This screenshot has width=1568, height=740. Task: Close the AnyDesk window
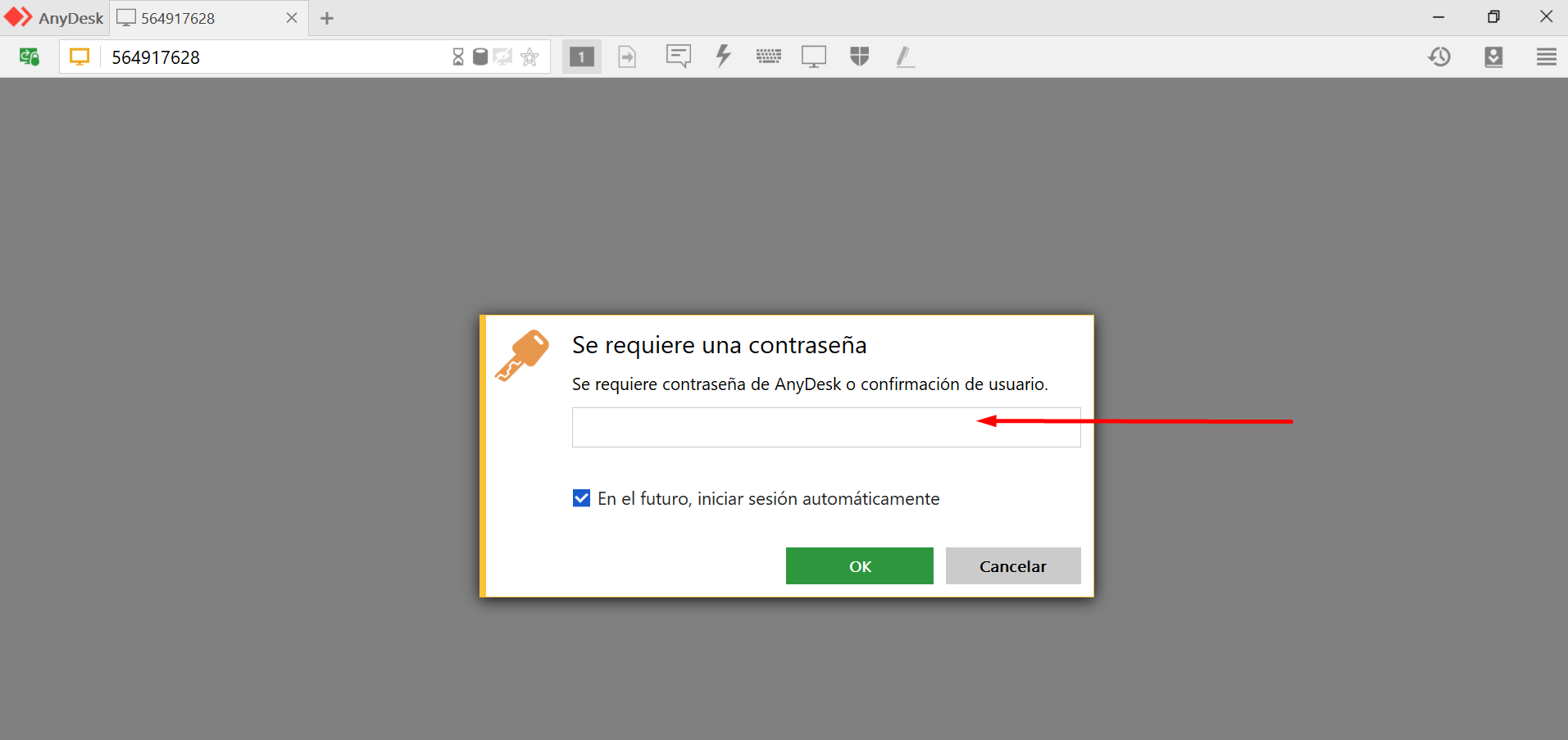[x=1547, y=17]
